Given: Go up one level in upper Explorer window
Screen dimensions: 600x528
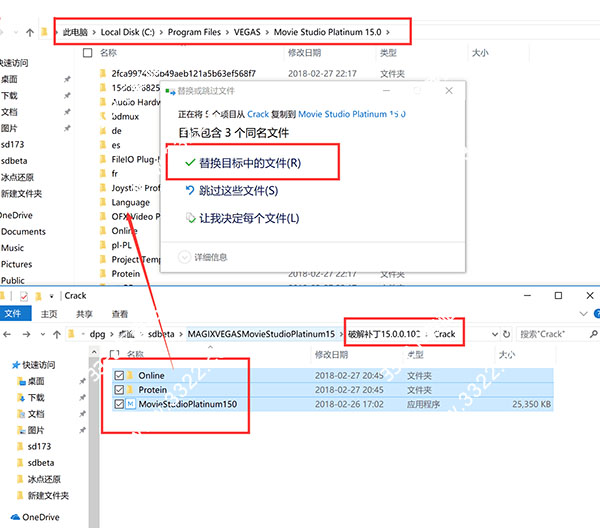Looking at the screenshot, I should click(30, 32).
